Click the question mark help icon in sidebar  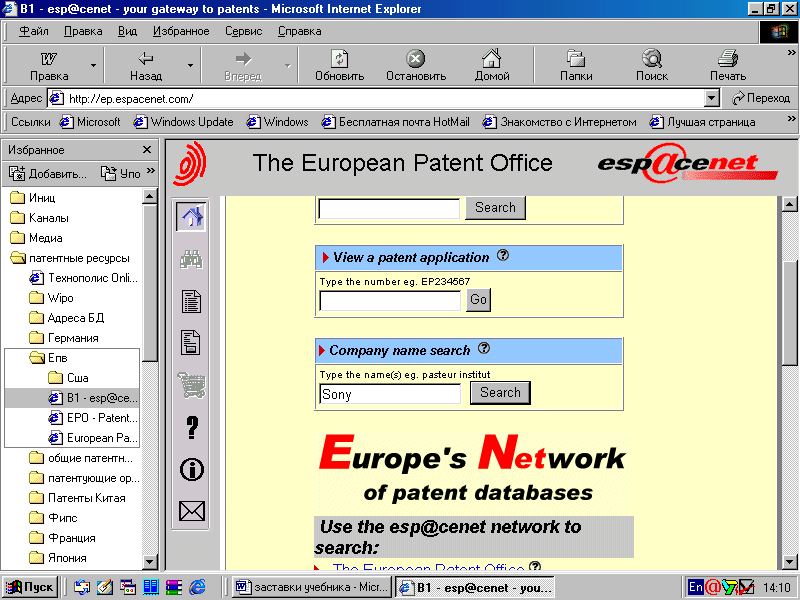pos(192,428)
